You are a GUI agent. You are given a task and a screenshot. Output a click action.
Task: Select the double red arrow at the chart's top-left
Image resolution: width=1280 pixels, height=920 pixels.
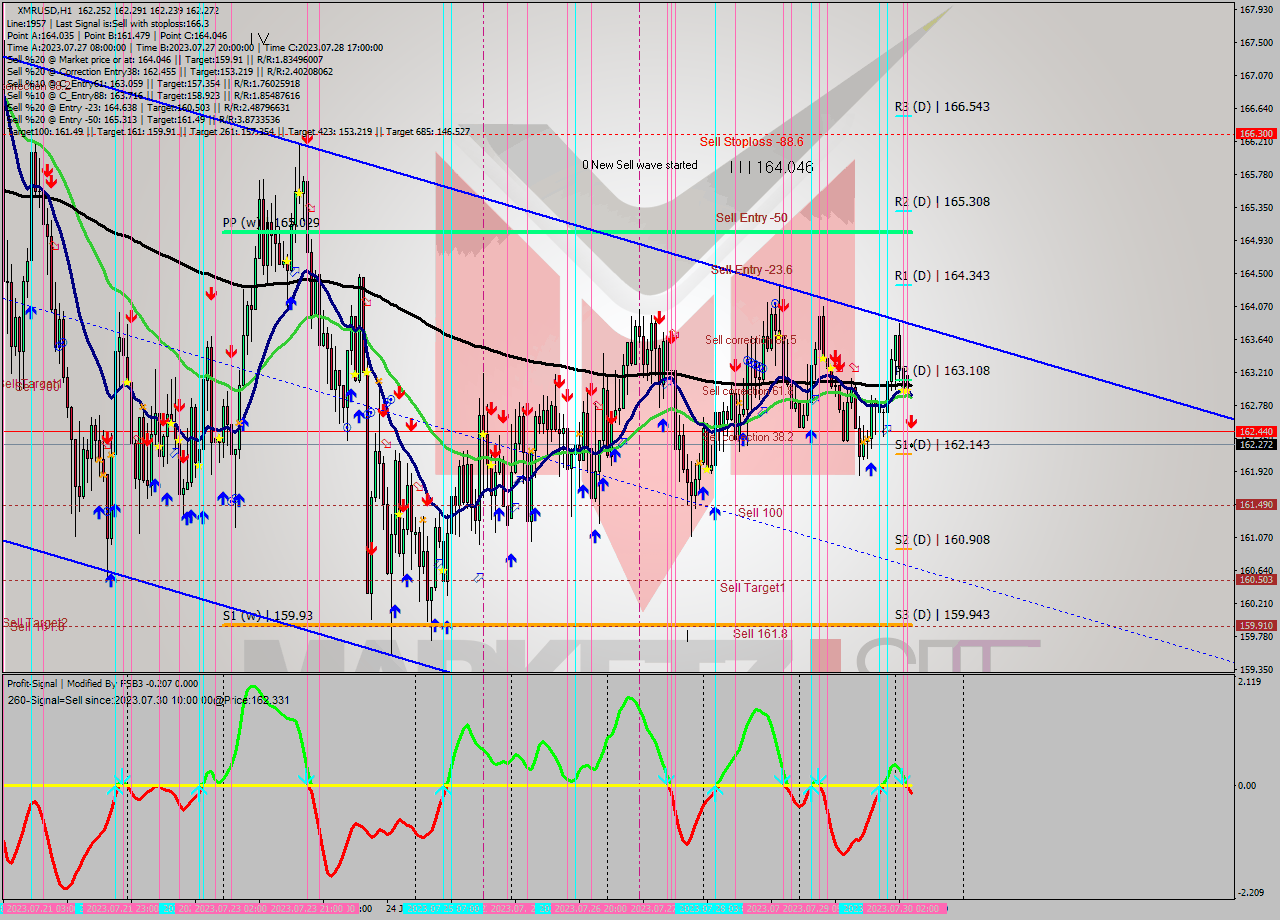tap(47, 175)
